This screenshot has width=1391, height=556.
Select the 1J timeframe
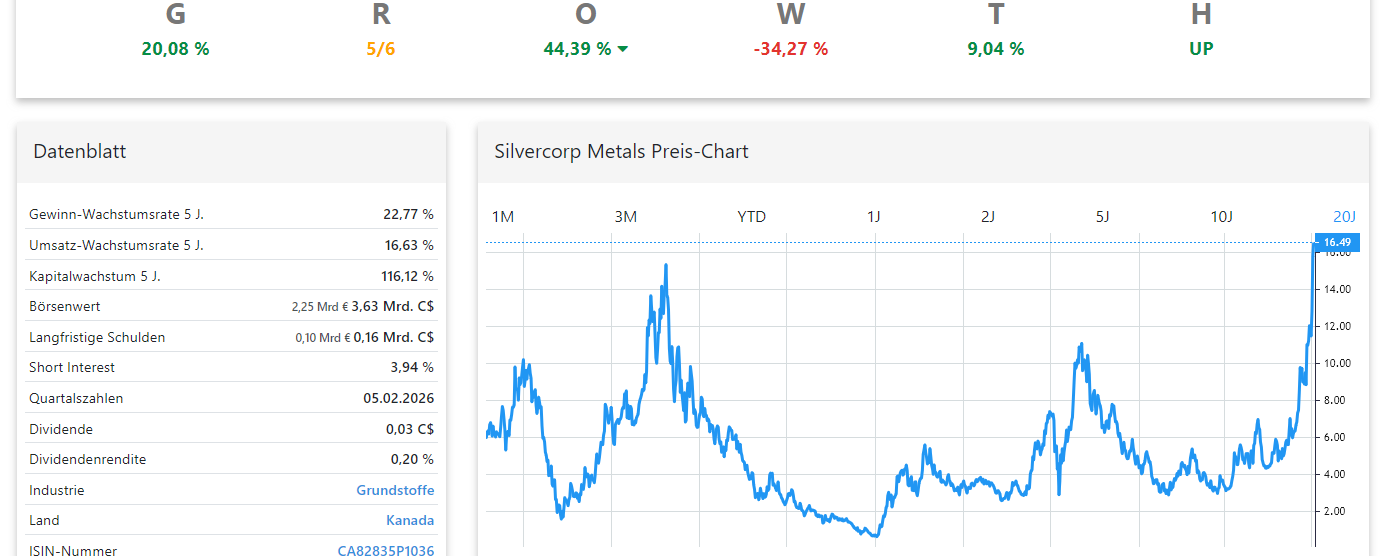click(874, 217)
